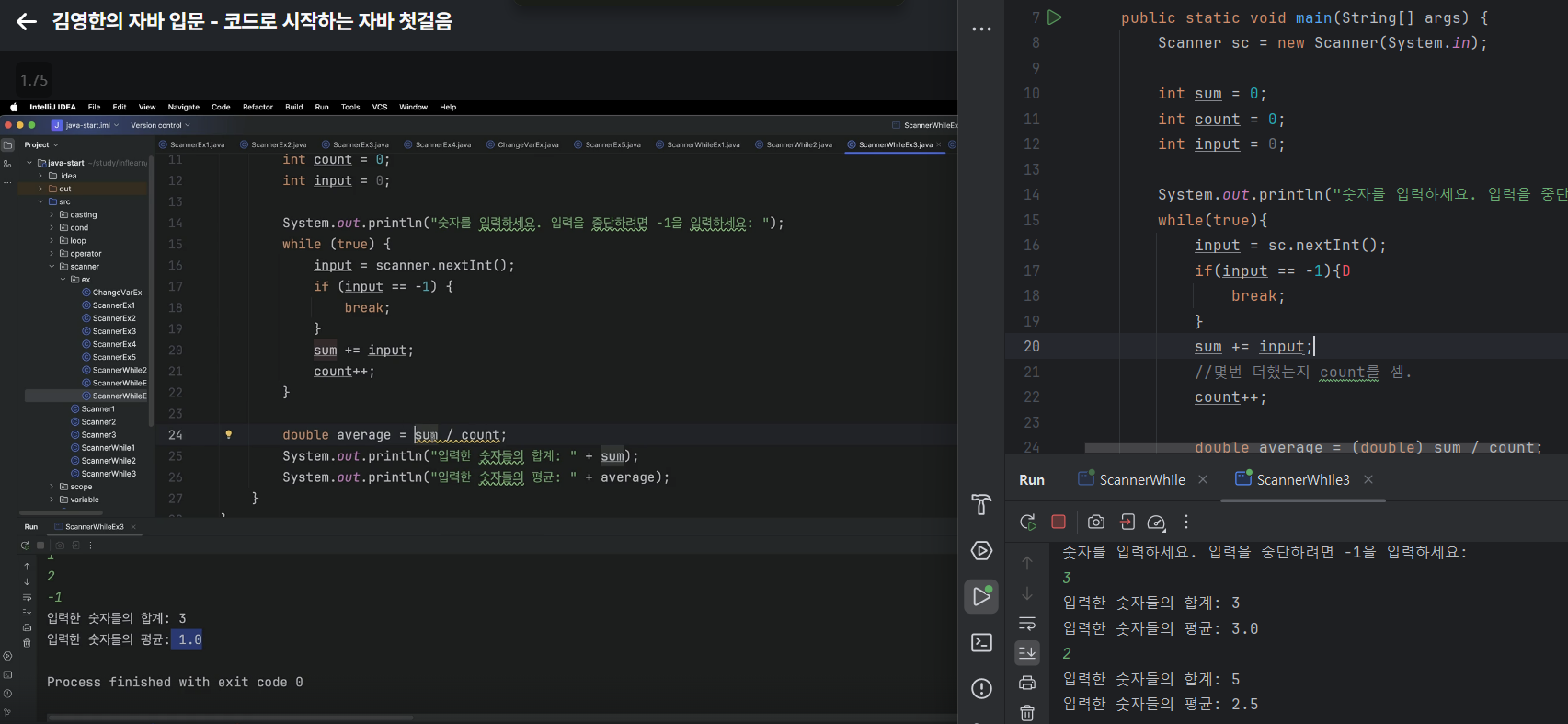Open More options in right Run toolbar
The height and width of the screenshot is (724, 1568).
tap(1186, 522)
